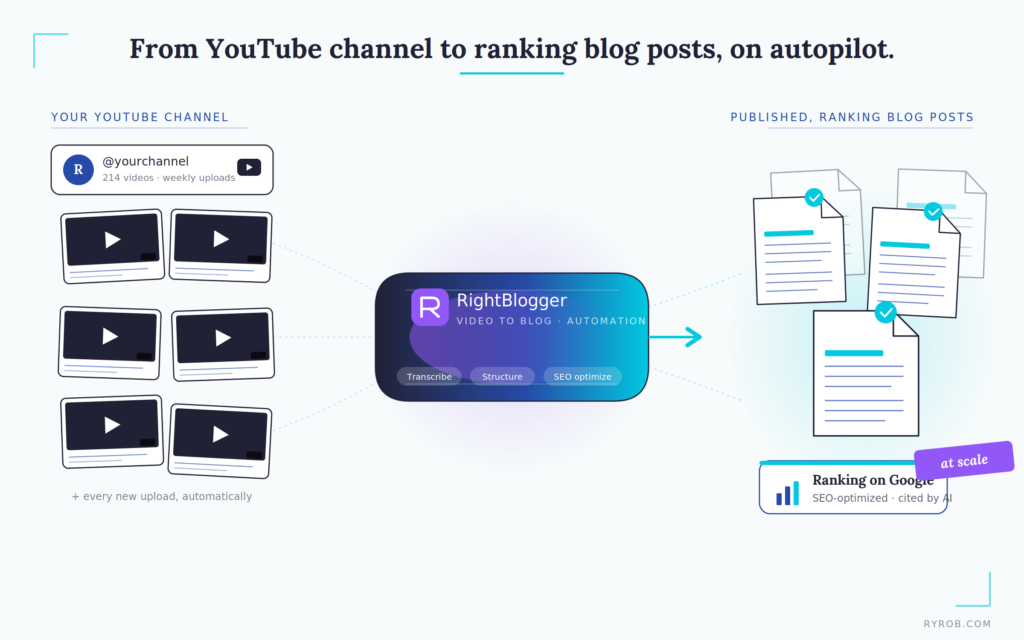Open the @yourchannel channel card

point(162,169)
